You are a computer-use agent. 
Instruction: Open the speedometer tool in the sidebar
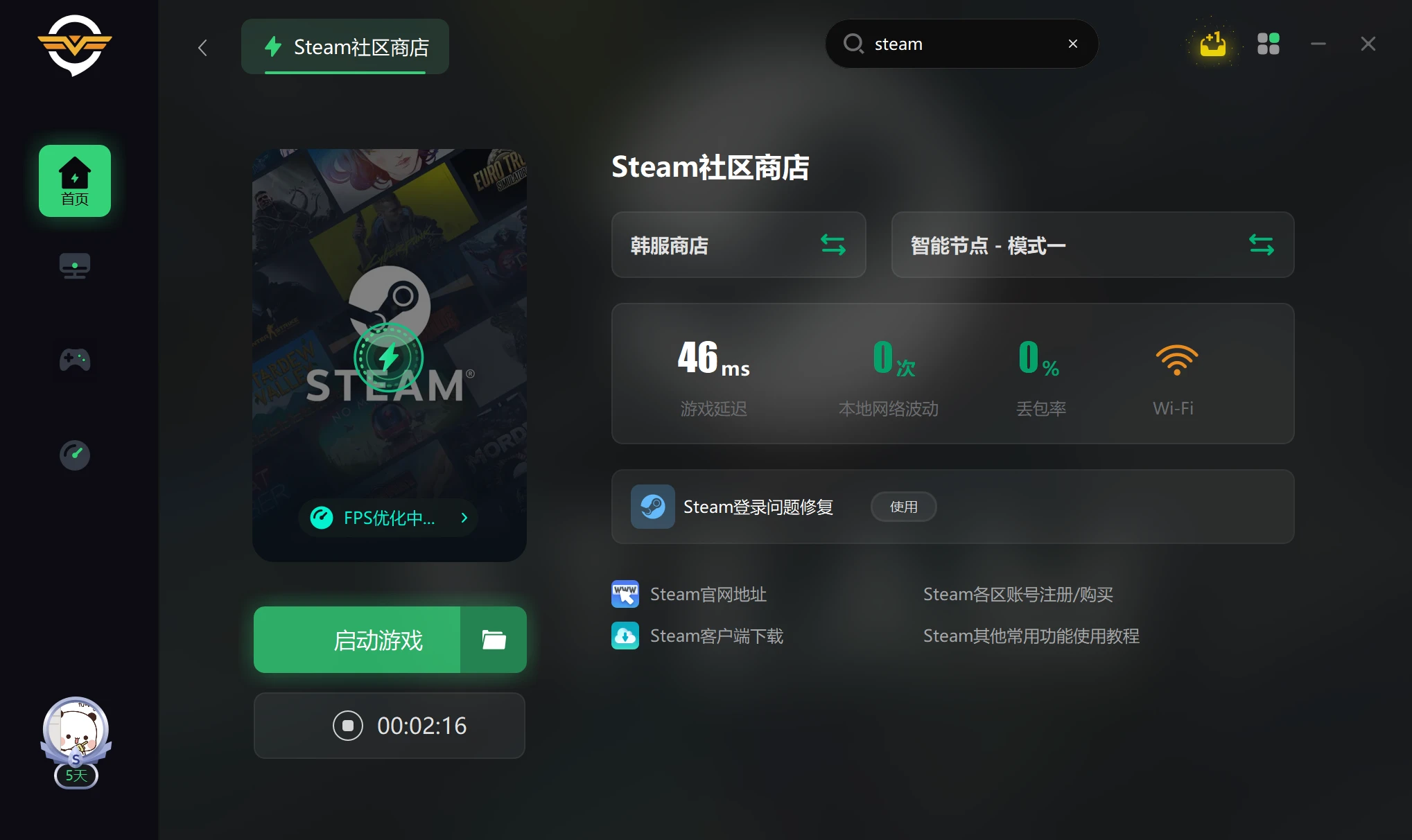(x=74, y=455)
